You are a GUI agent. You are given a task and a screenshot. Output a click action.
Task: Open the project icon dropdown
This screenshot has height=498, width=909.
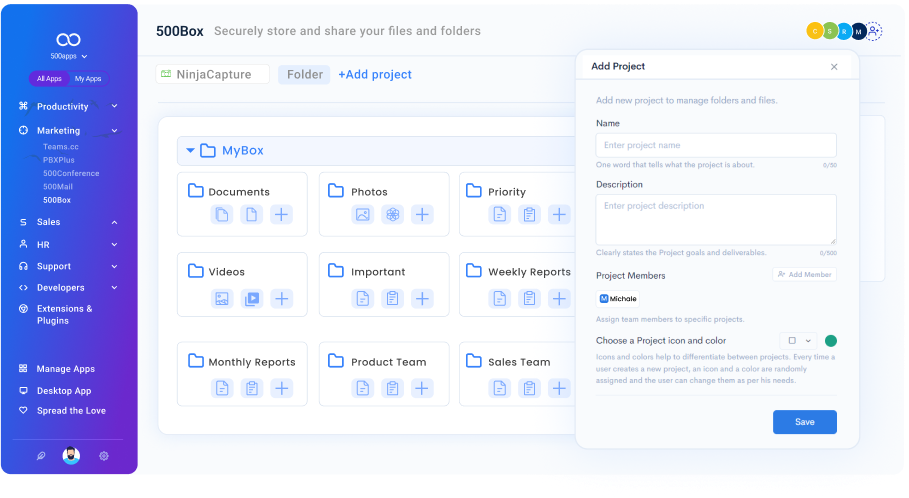click(x=798, y=341)
